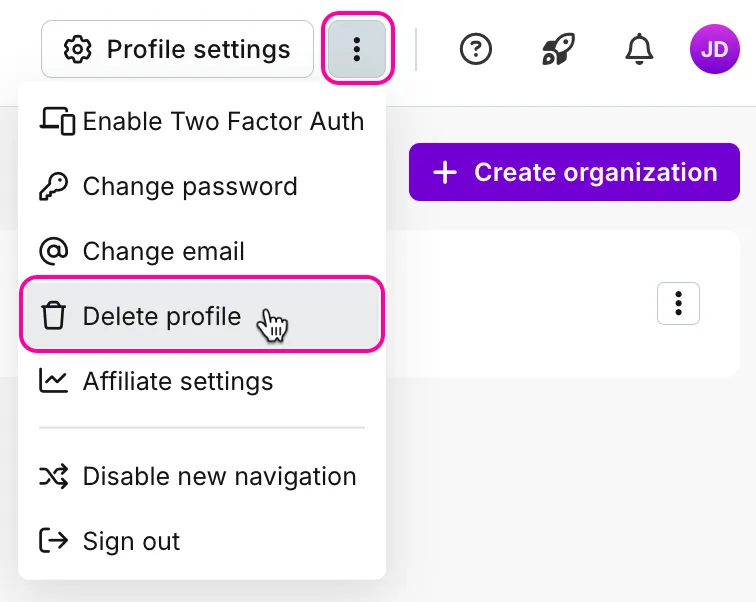This screenshot has height=602, width=756.
Task: Open Affiliate settings menu entry
Action: click(202, 381)
